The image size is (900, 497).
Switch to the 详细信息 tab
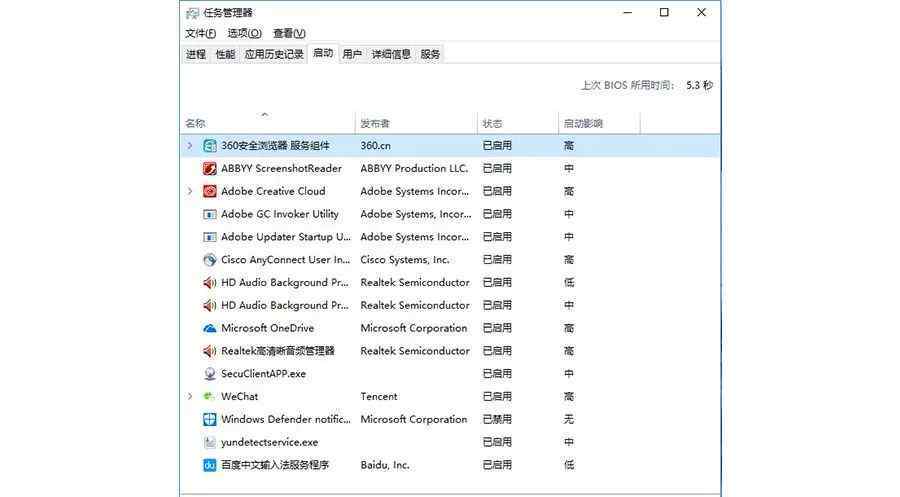click(391, 55)
